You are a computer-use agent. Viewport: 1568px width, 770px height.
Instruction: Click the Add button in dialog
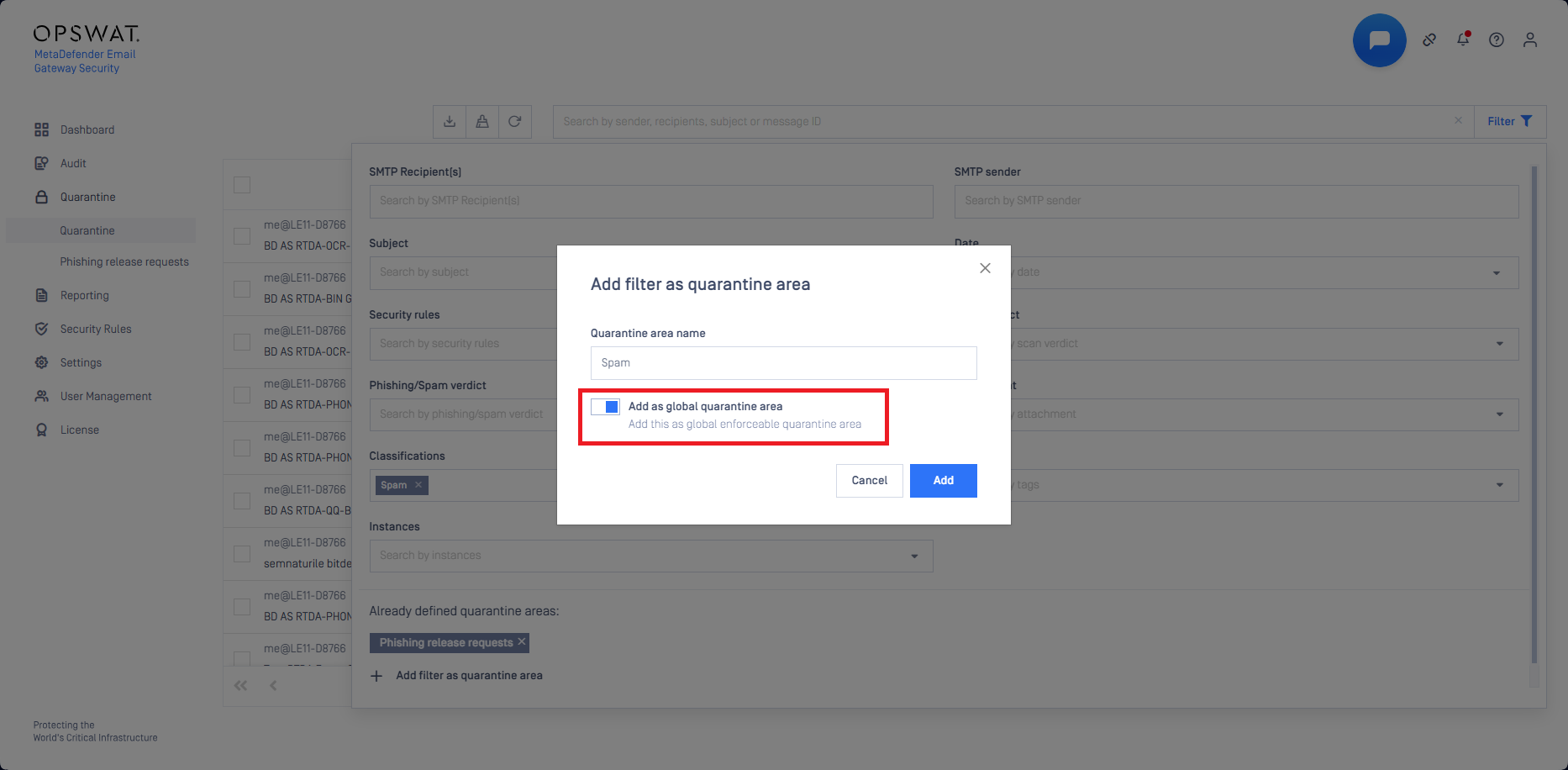point(943,481)
